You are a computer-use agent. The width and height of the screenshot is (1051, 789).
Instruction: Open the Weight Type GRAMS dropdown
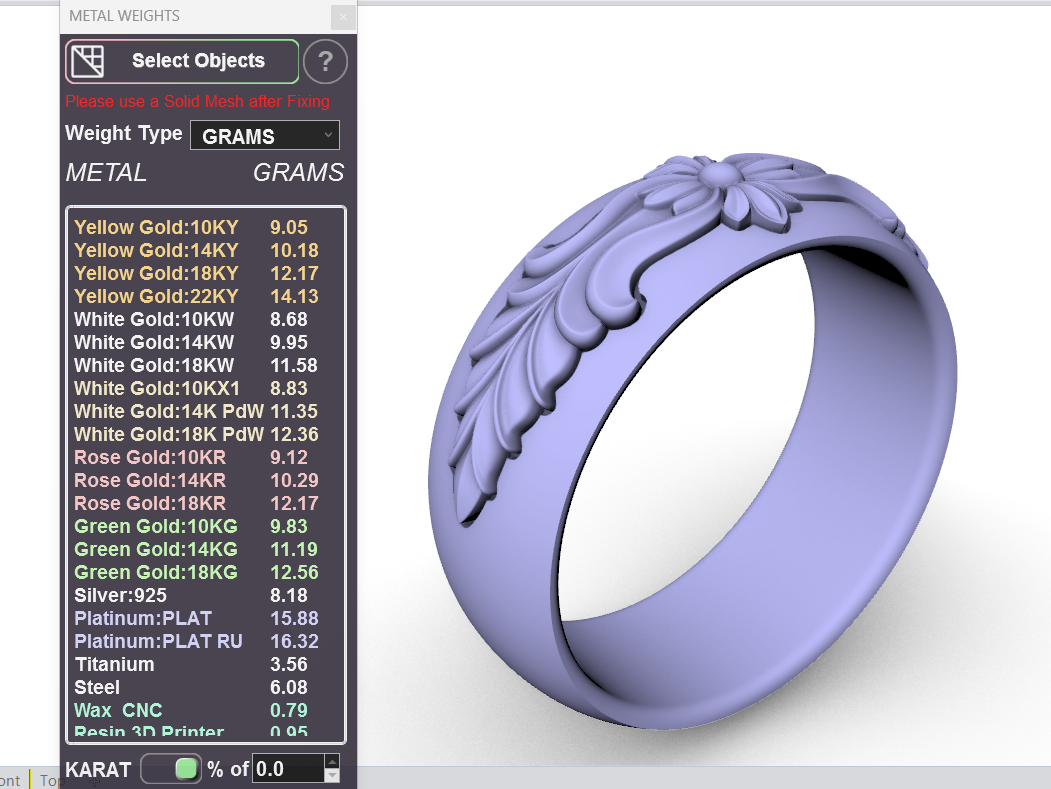pyautogui.click(x=265, y=135)
